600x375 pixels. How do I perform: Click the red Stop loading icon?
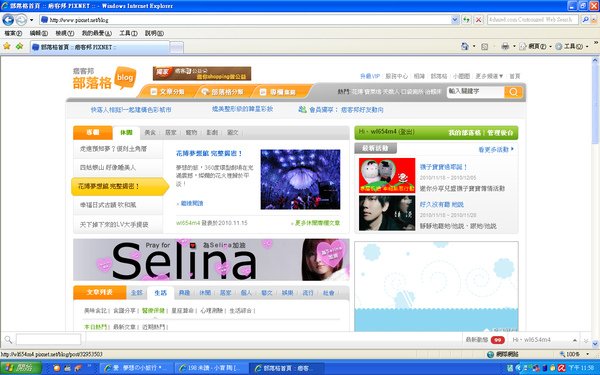[x=478, y=20]
